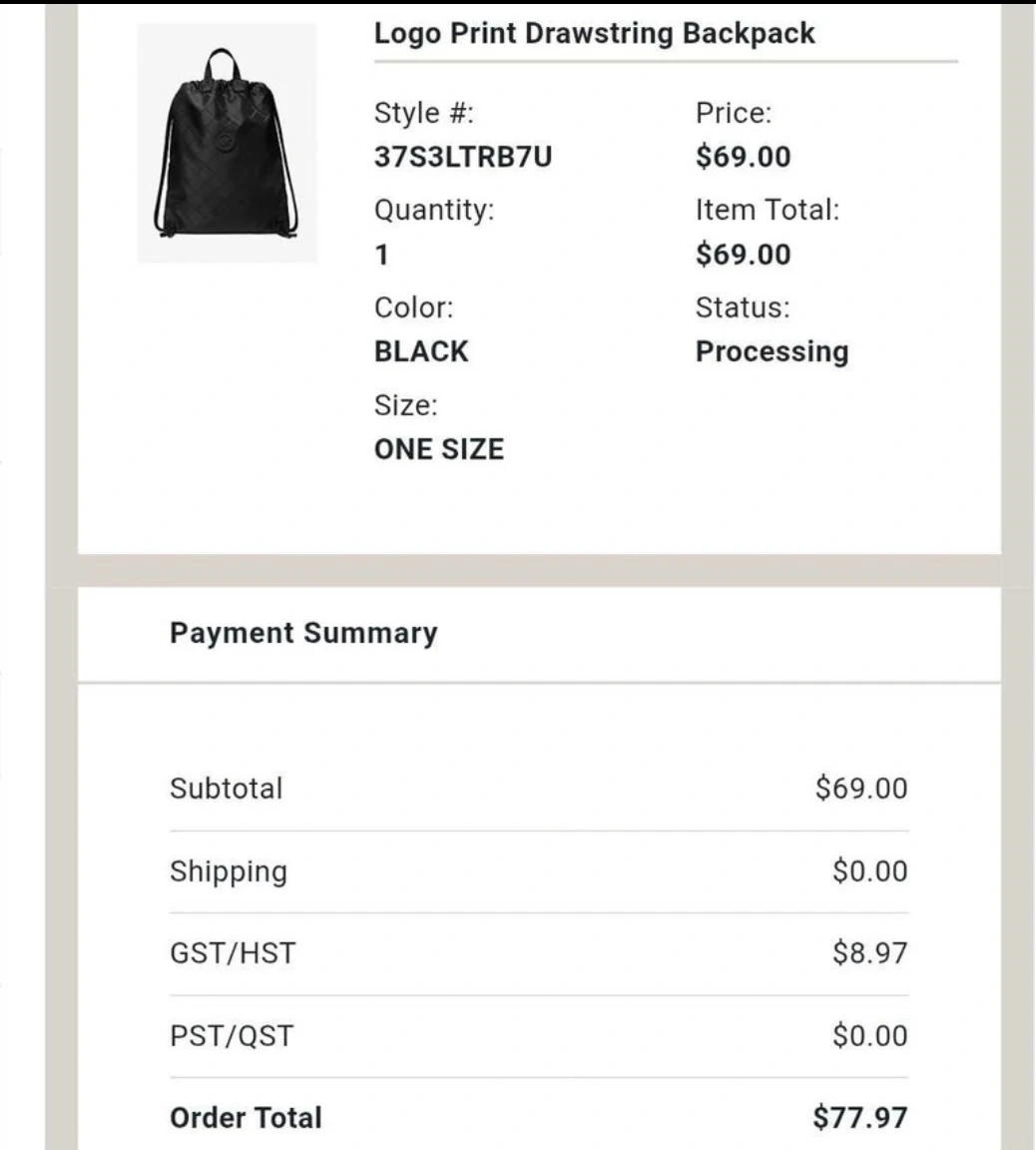Click the Style # label
The height and width of the screenshot is (1150, 1036).
(x=423, y=113)
